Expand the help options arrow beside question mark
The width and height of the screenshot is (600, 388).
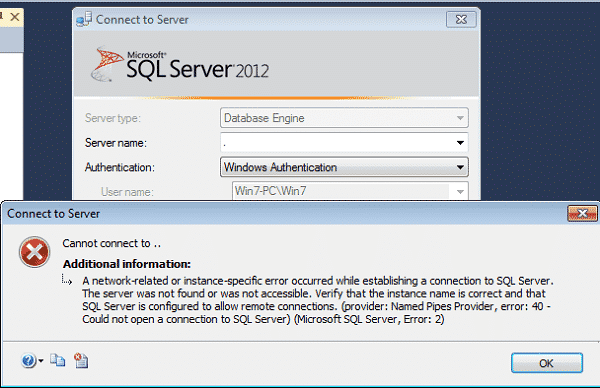pyautogui.click(x=41, y=360)
